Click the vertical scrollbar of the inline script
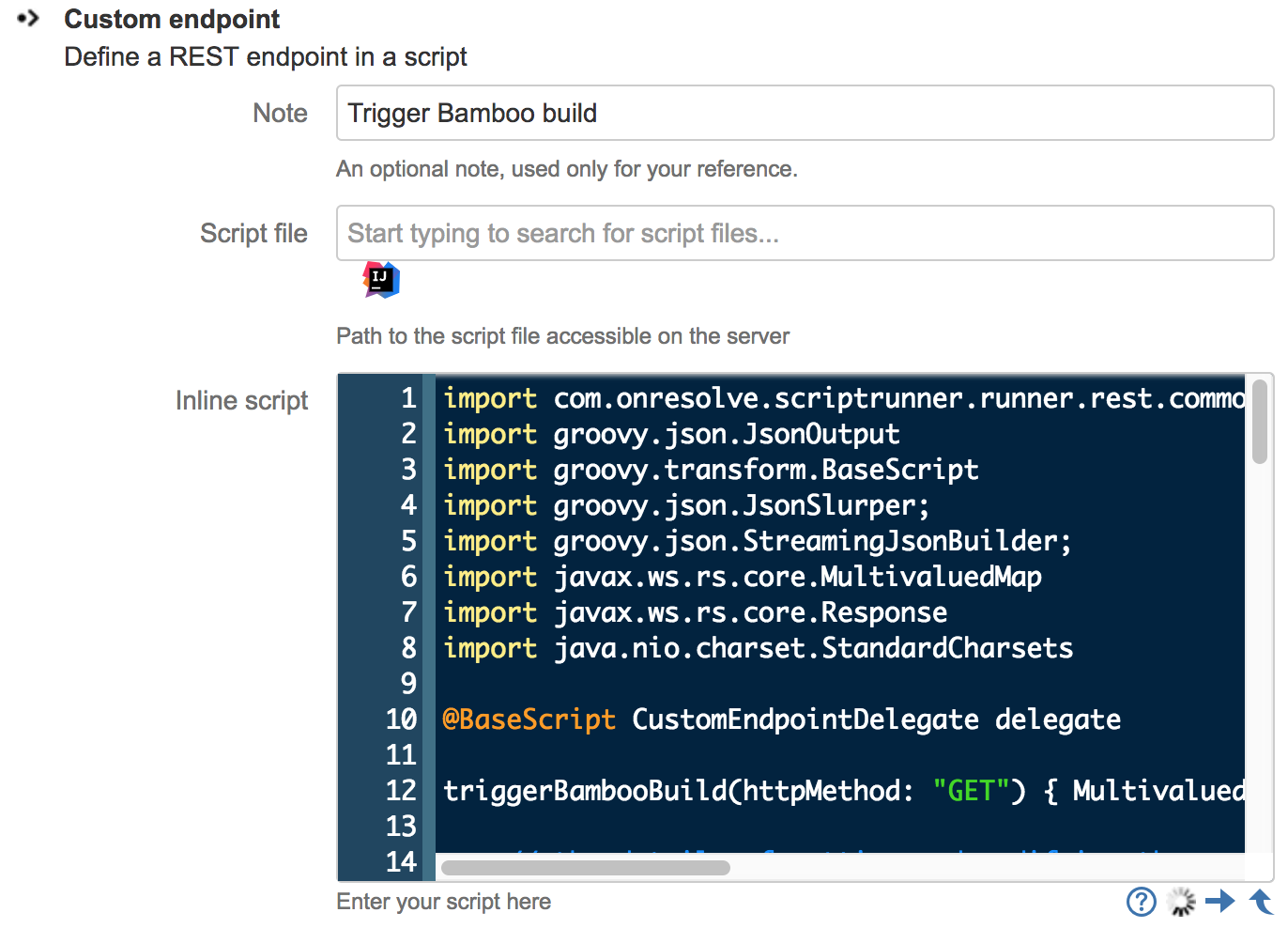The width and height of the screenshot is (1288, 928). pos(1260,421)
